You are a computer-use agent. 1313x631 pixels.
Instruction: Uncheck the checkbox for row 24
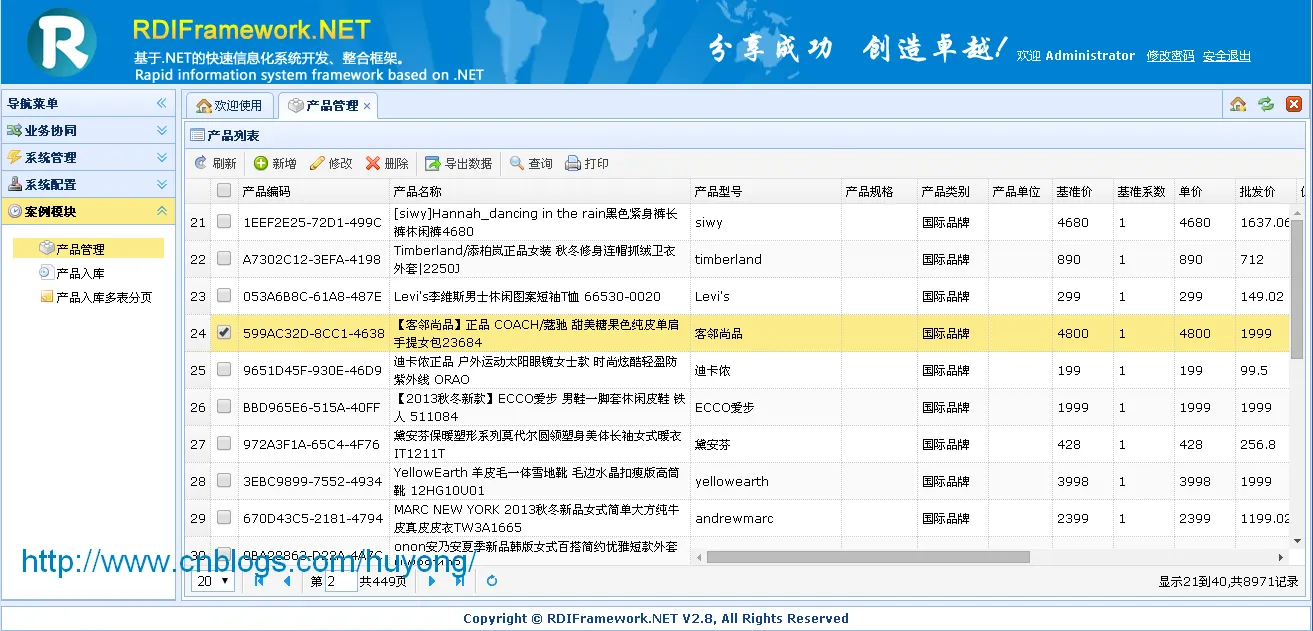(x=224, y=333)
